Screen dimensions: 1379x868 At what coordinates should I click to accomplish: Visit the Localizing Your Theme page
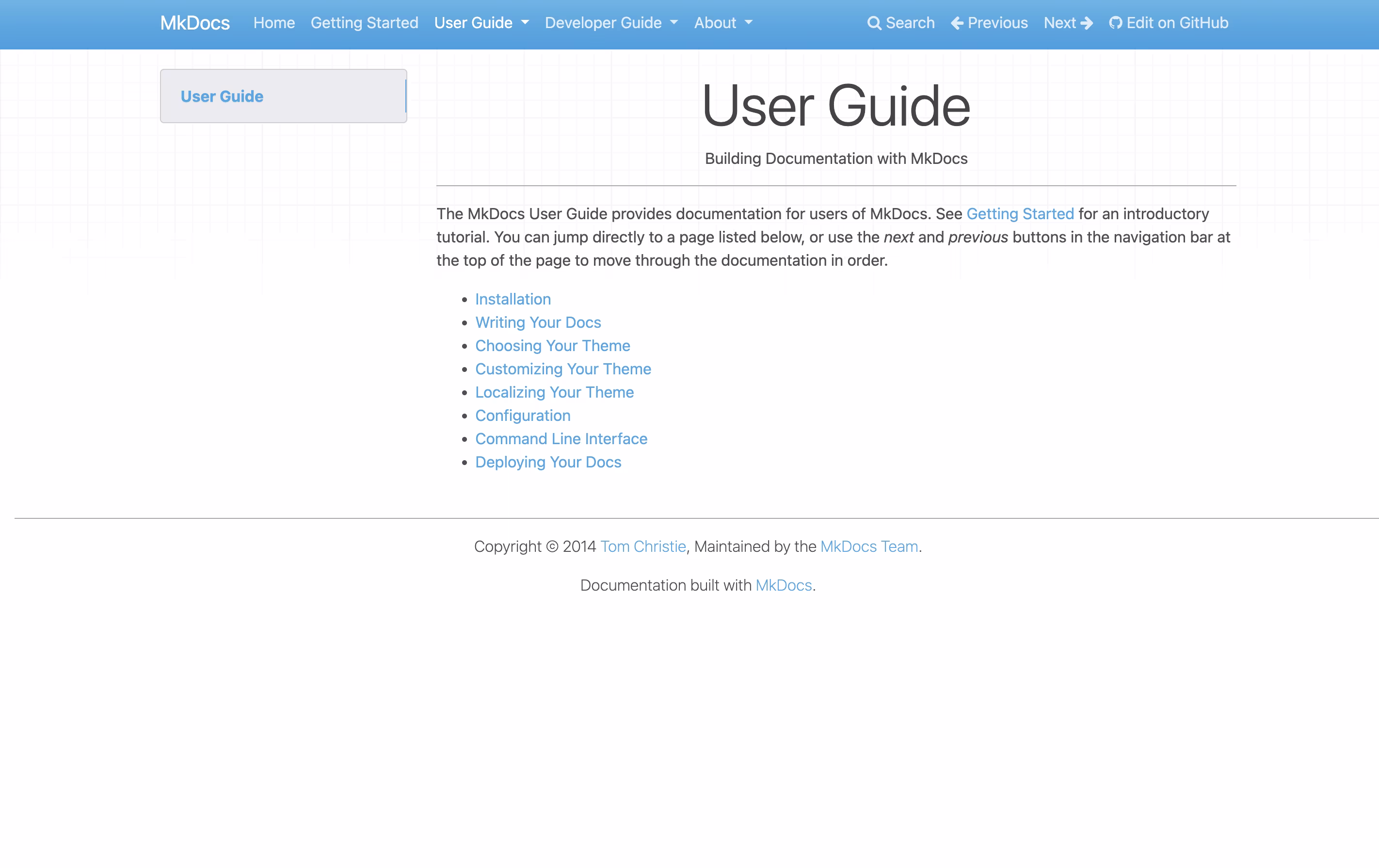click(x=554, y=392)
